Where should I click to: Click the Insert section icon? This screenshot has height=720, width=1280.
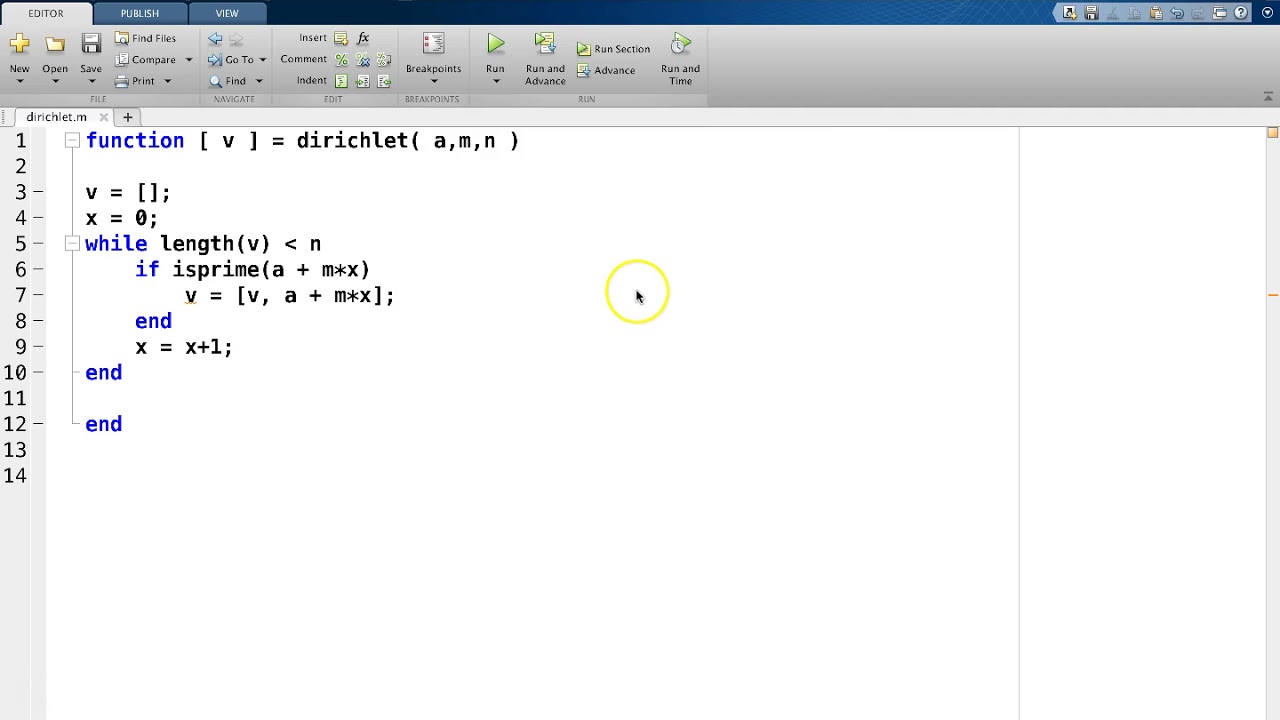tap(341, 38)
